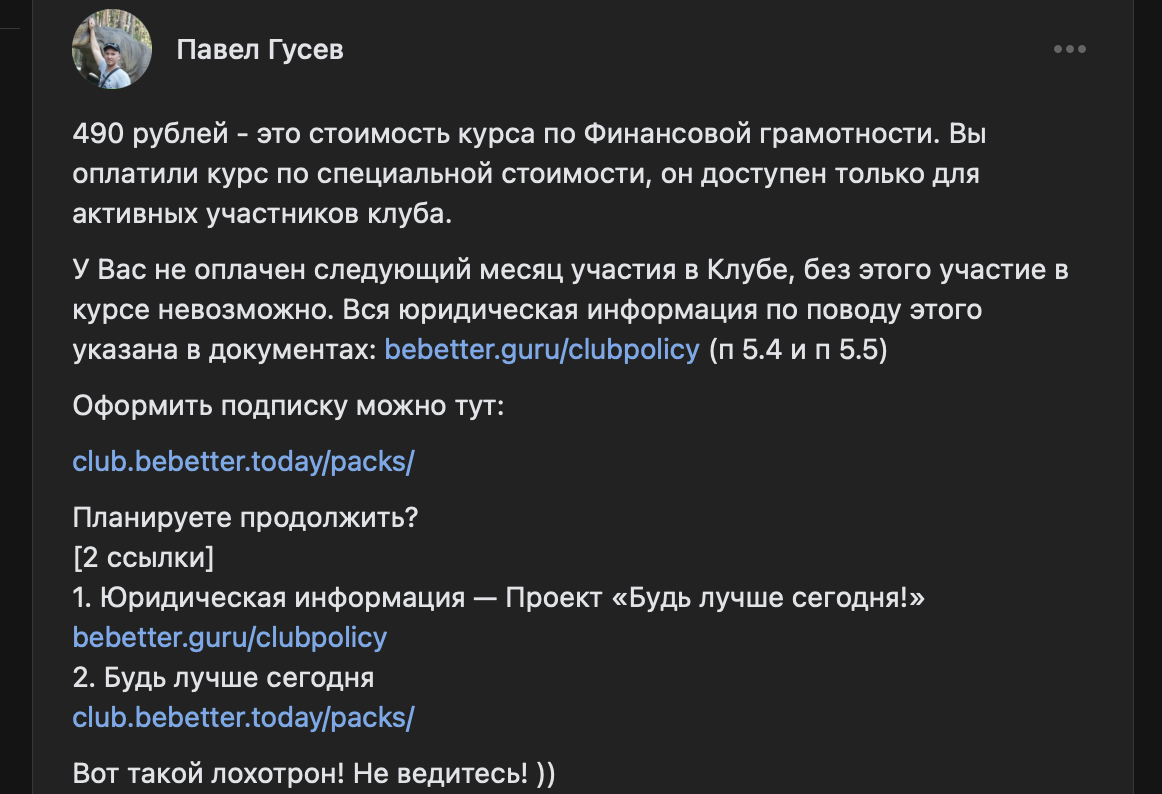The image size is (1162, 794).
Task: Follow the club.bebetter.today/packs/ link under Оформить подписку
Action: coord(243,461)
